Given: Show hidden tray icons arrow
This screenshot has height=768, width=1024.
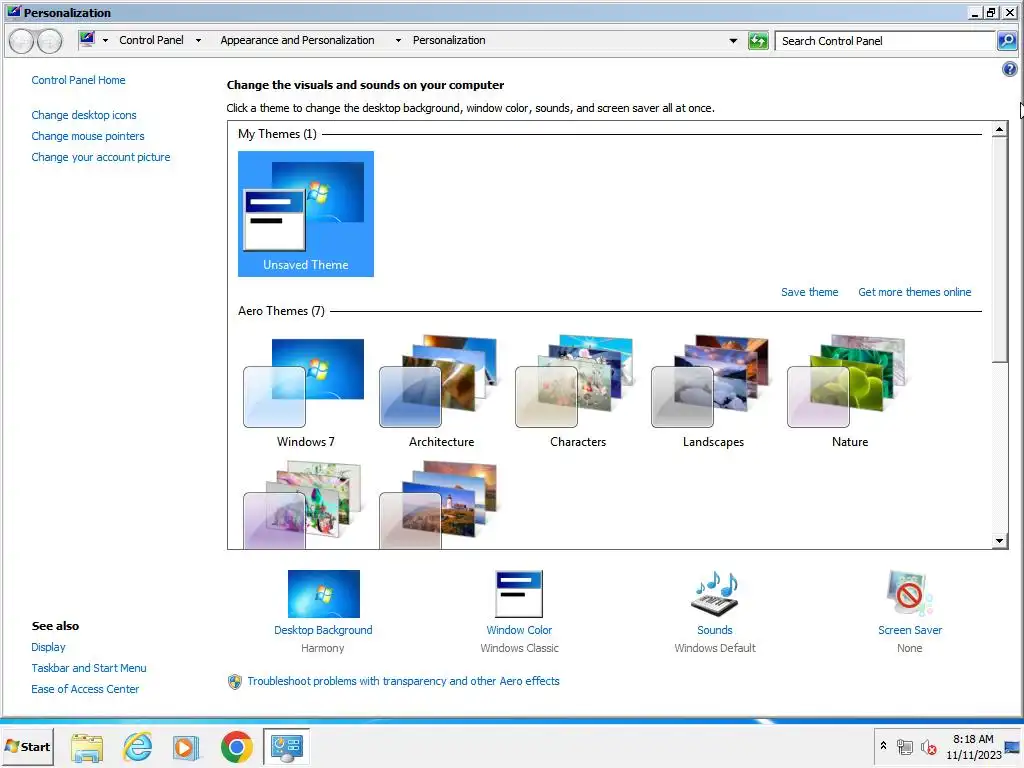Looking at the screenshot, I should click(x=883, y=746).
